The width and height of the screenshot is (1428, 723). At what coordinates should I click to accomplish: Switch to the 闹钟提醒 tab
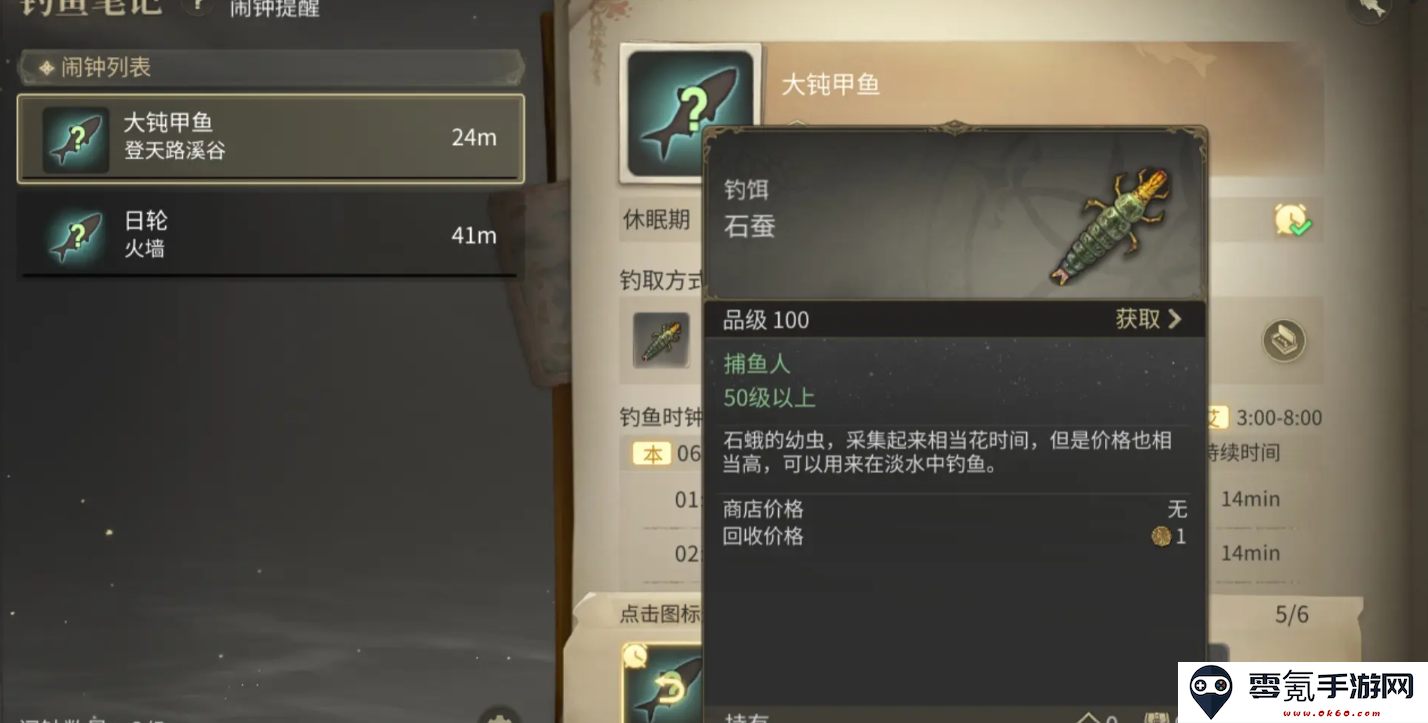tap(275, 8)
